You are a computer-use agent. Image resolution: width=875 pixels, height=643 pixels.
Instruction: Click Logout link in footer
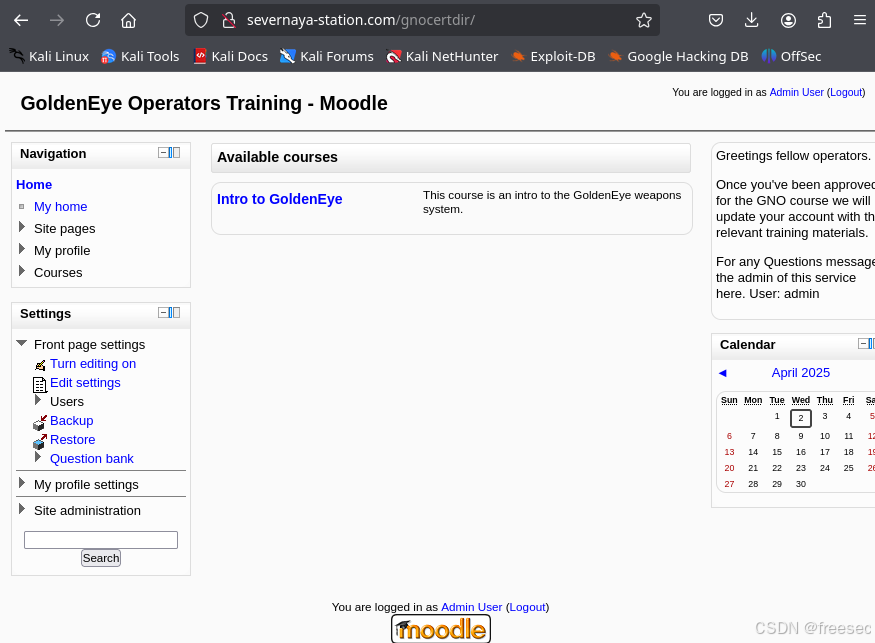(527, 607)
